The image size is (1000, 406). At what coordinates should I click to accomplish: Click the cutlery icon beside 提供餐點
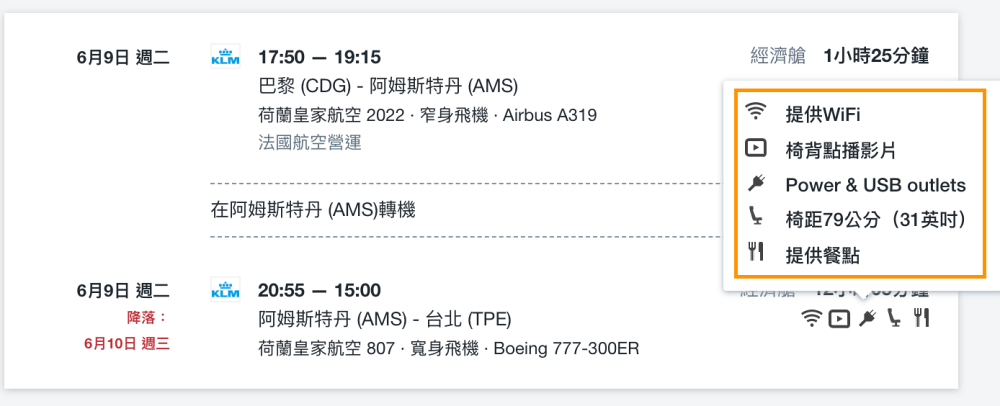coord(756,252)
